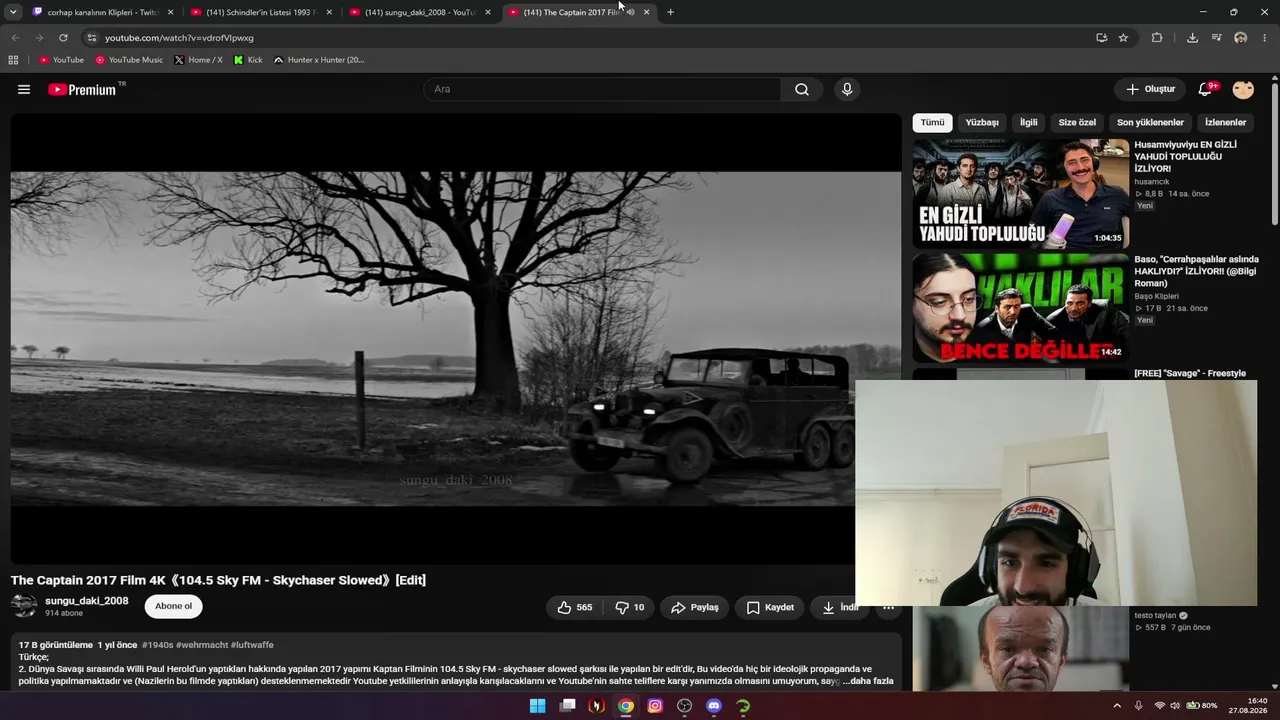Show hidden system tray icons
1280x720 pixels.
pos(1118,706)
